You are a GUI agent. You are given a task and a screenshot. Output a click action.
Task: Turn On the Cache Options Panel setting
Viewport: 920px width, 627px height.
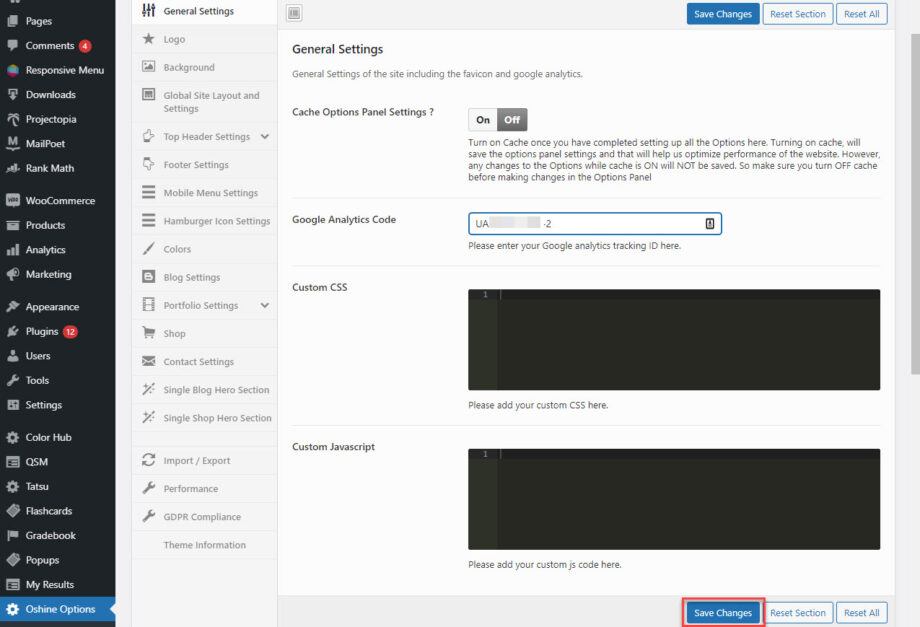click(x=482, y=119)
